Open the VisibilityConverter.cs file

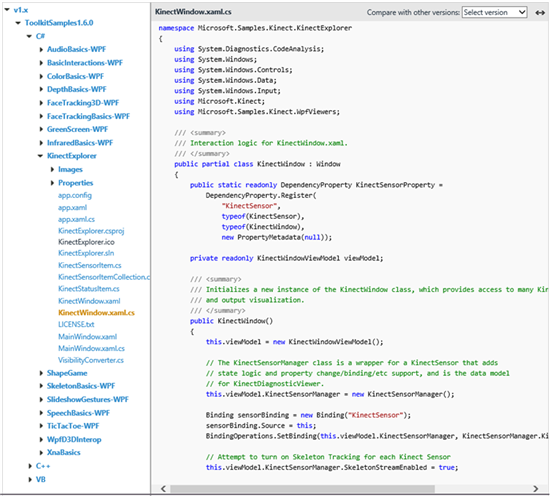point(91,361)
